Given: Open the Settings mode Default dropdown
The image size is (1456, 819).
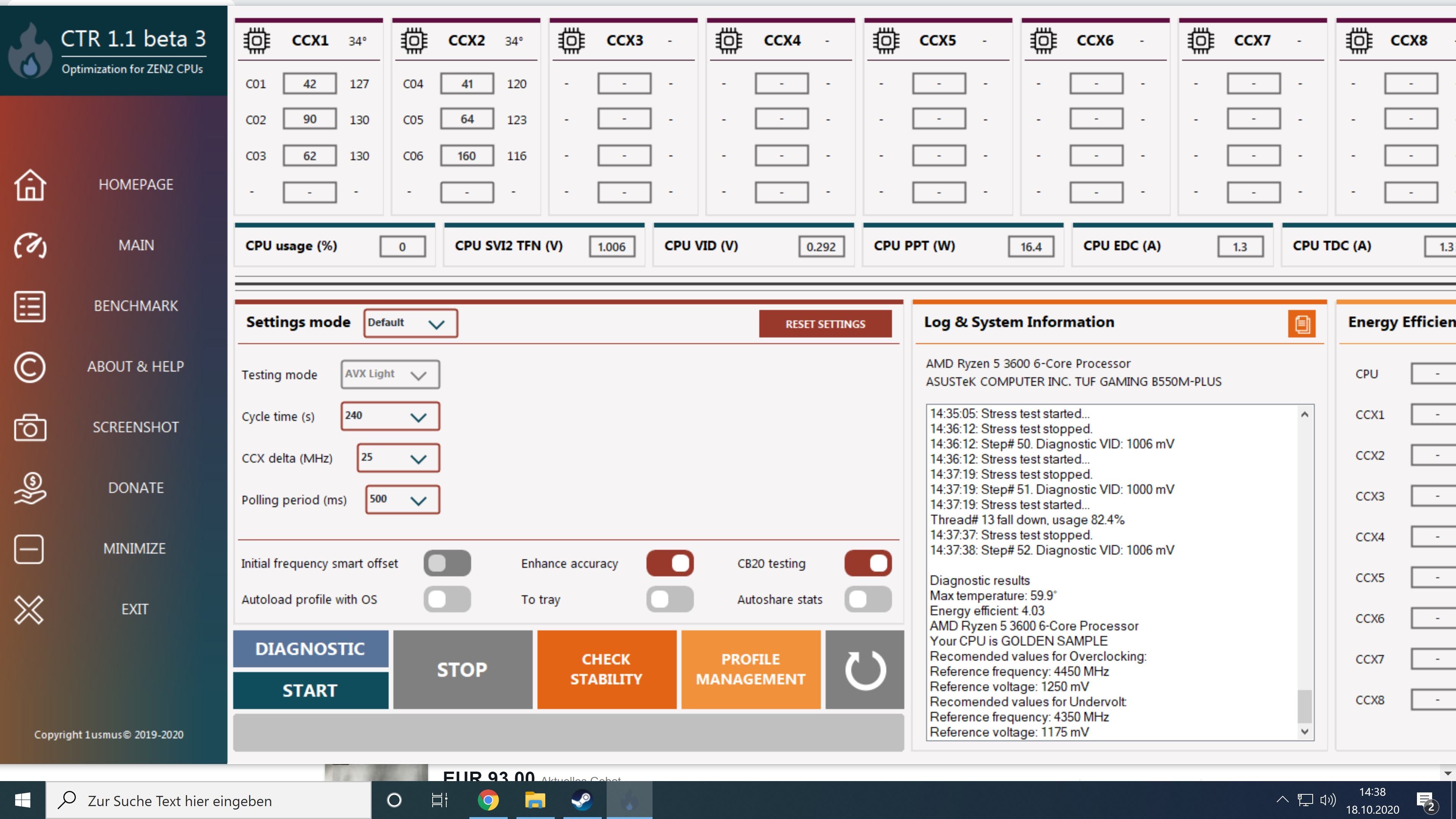Looking at the screenshot, I should tap(411, 323).
